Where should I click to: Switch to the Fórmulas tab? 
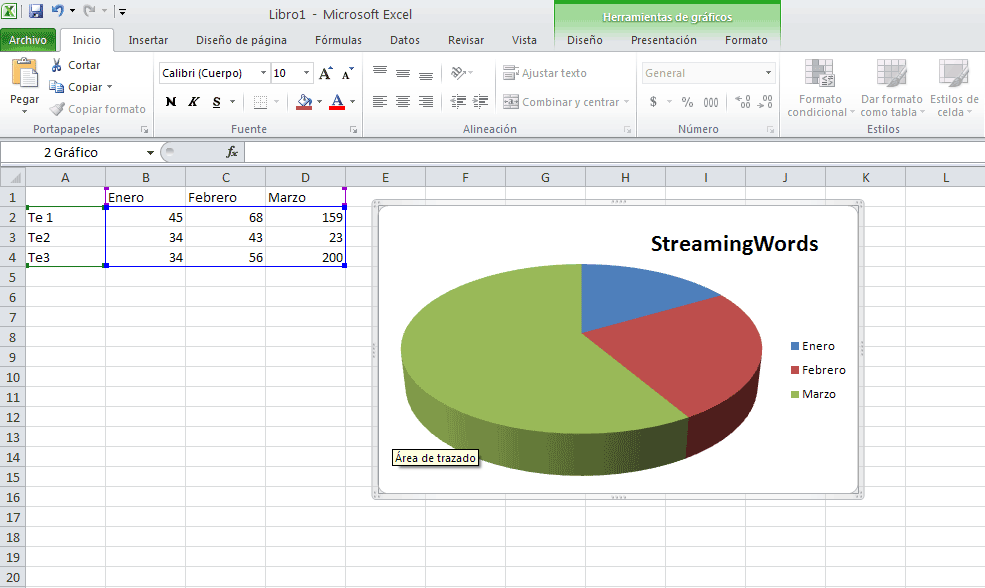(x=338, y=40)
